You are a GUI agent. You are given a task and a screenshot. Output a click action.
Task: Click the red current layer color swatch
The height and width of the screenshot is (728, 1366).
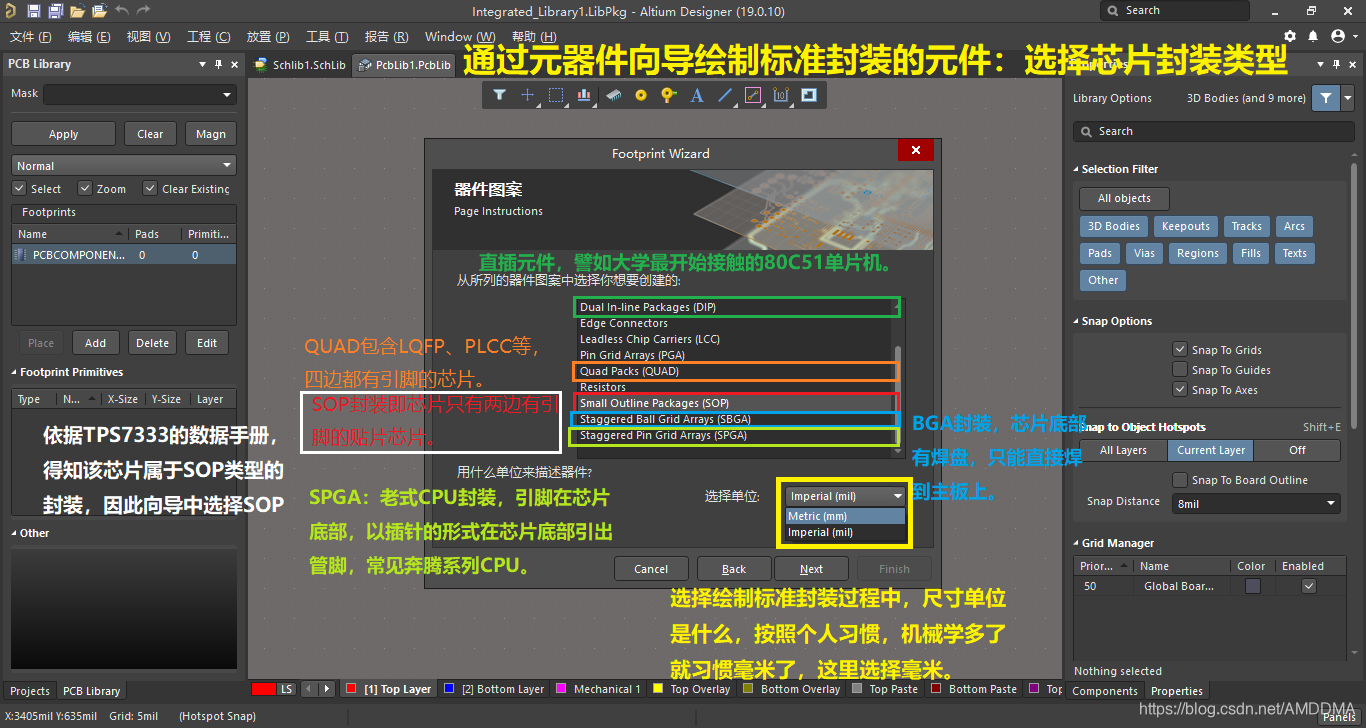click(263, 689)
